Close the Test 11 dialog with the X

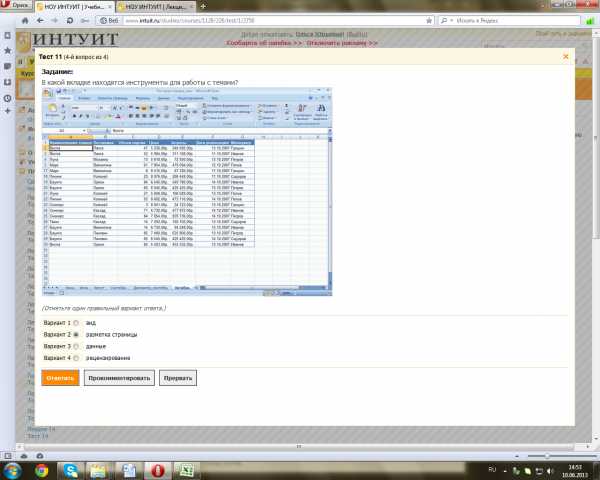coord(566,57)
